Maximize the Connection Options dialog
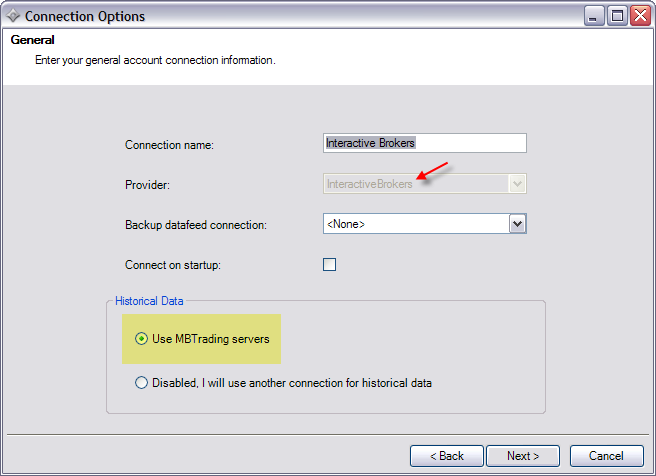The image size is (656, 476). point(618,16)
